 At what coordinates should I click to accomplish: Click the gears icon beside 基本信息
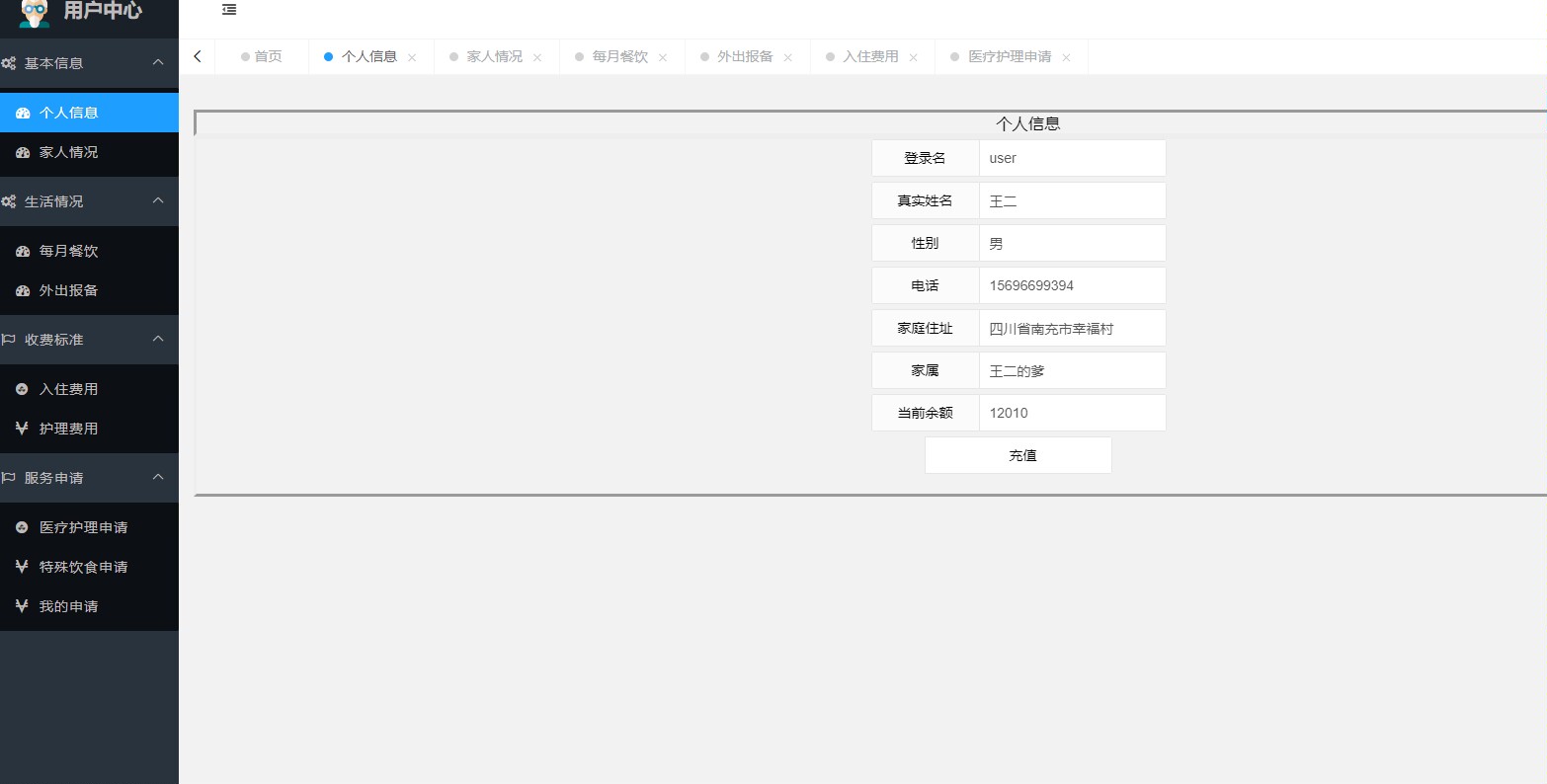pos(8,63)
